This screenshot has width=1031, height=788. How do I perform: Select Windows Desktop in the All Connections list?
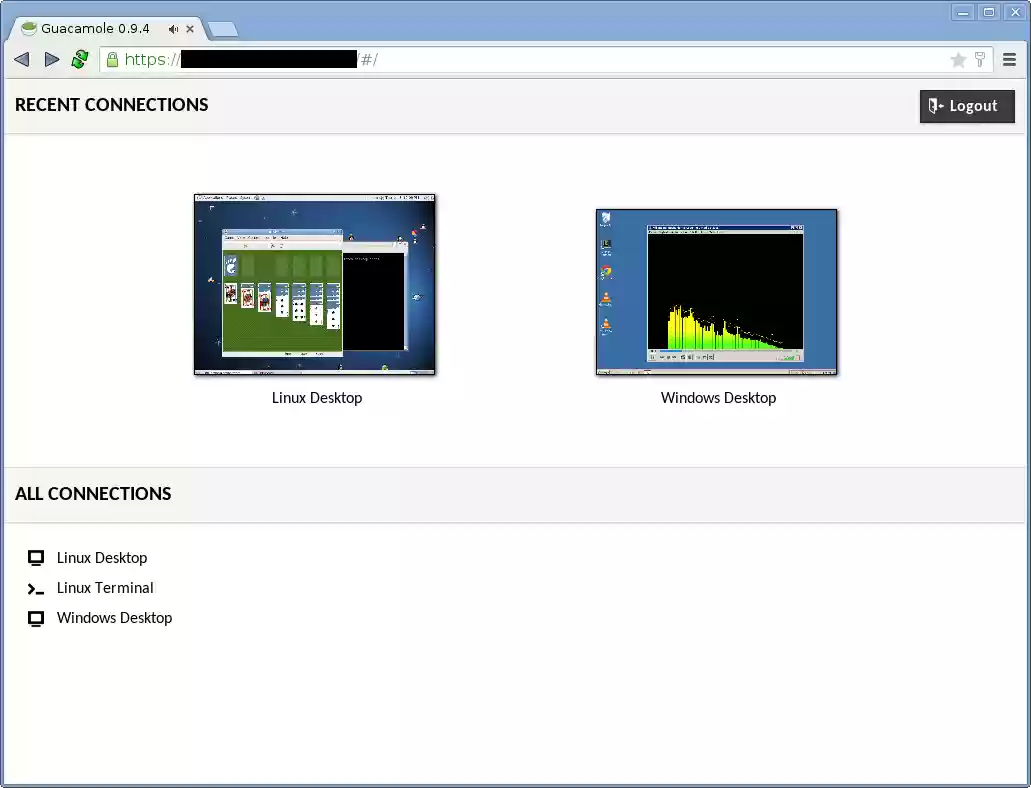(114, 618)
